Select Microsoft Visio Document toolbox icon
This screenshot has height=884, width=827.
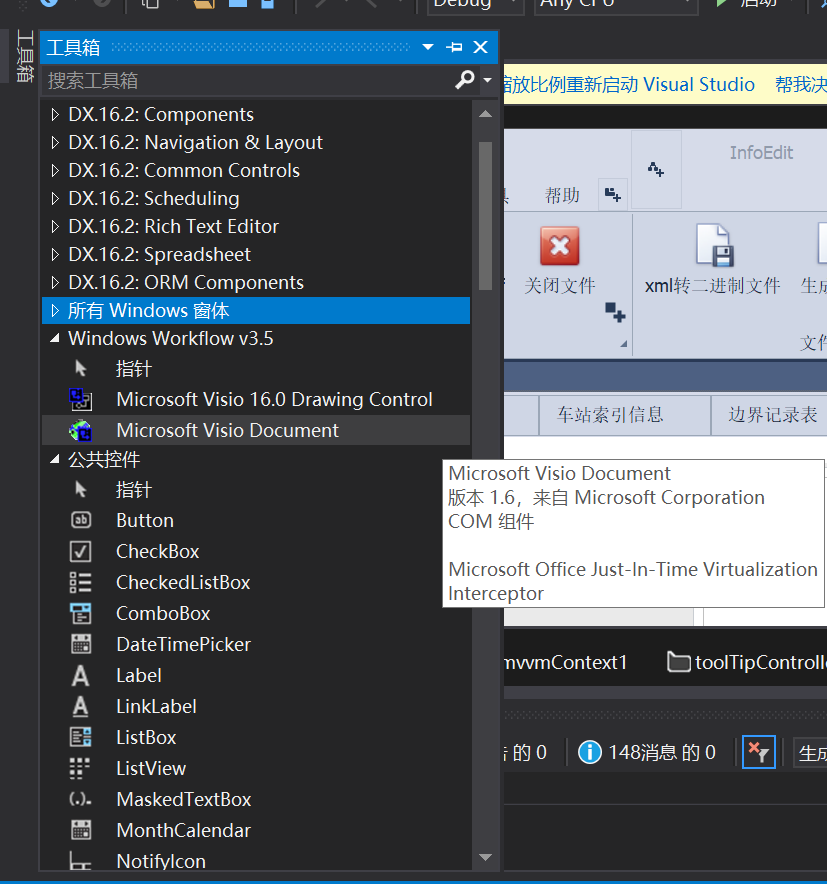click(81, 431)
